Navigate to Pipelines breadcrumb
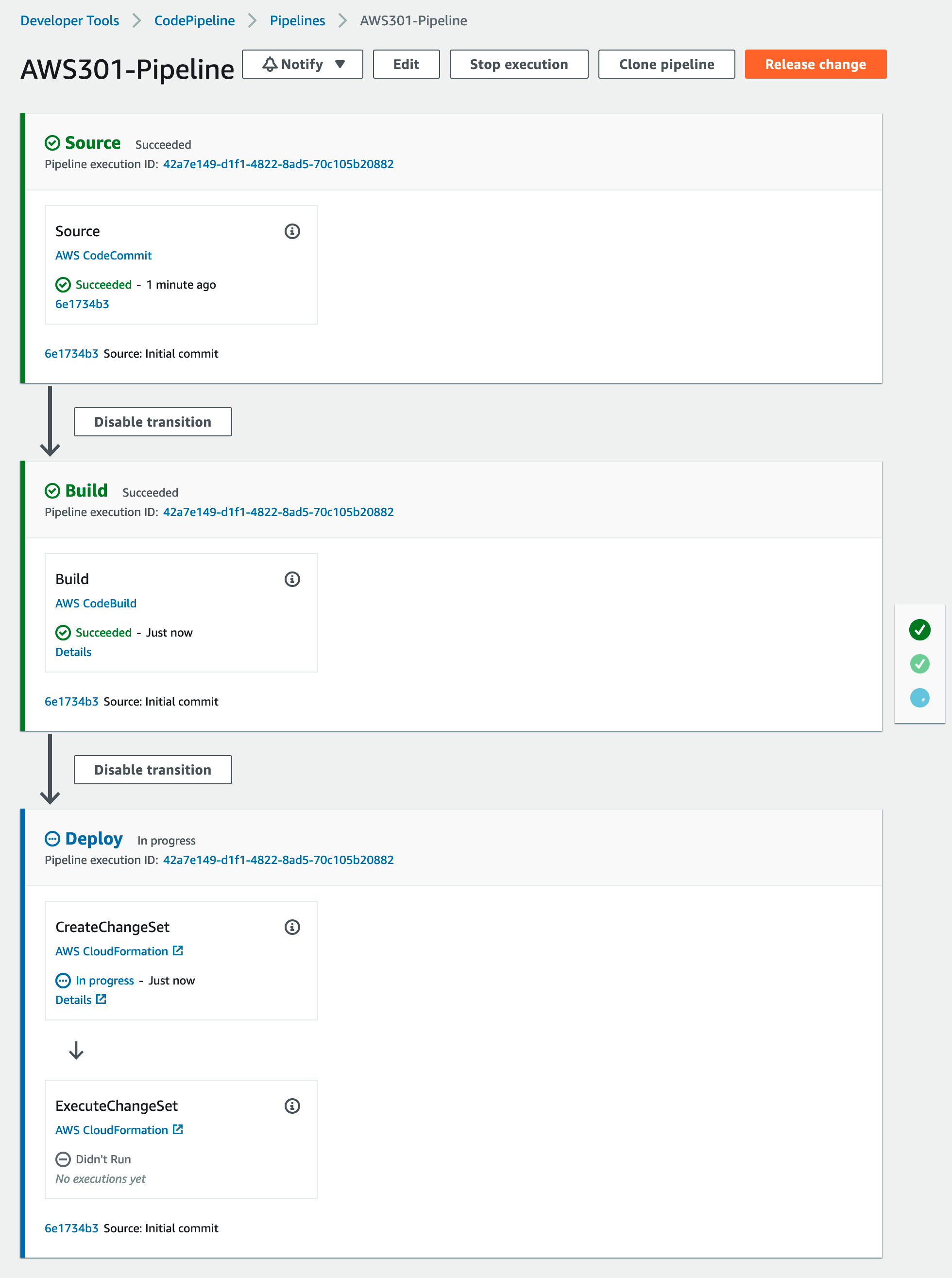 tap(297, 21)
